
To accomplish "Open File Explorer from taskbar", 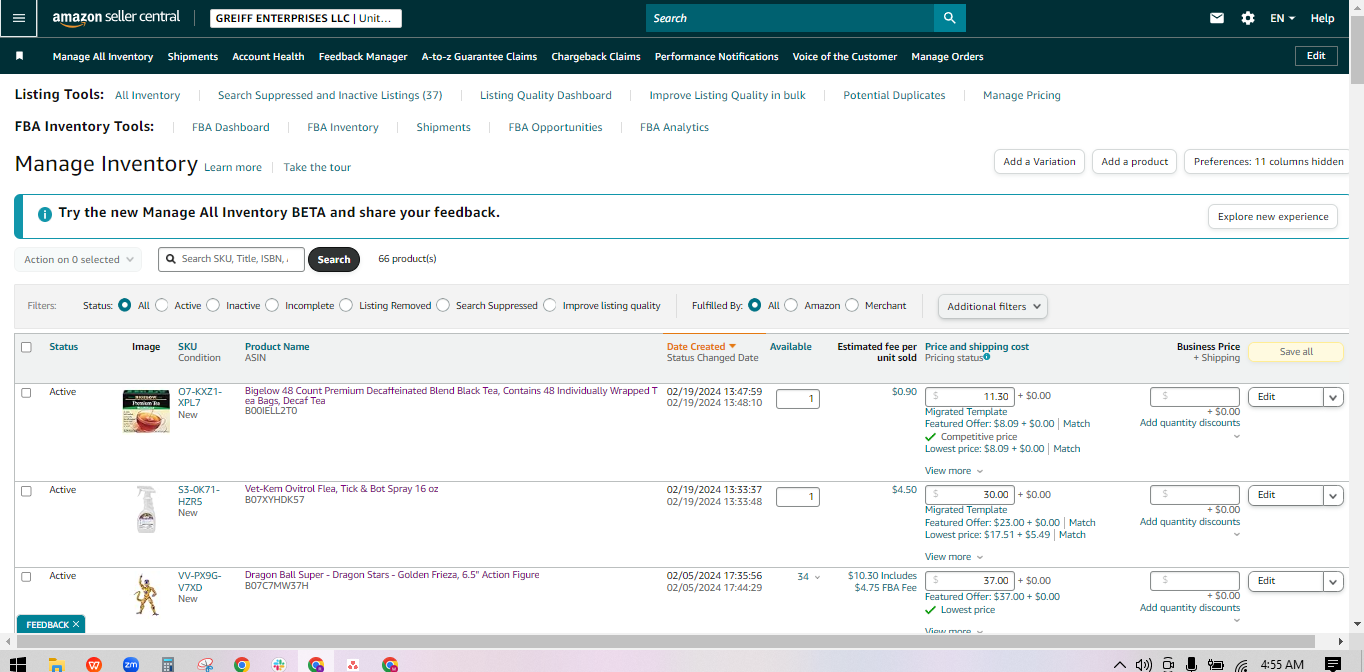I will point(56,664).
